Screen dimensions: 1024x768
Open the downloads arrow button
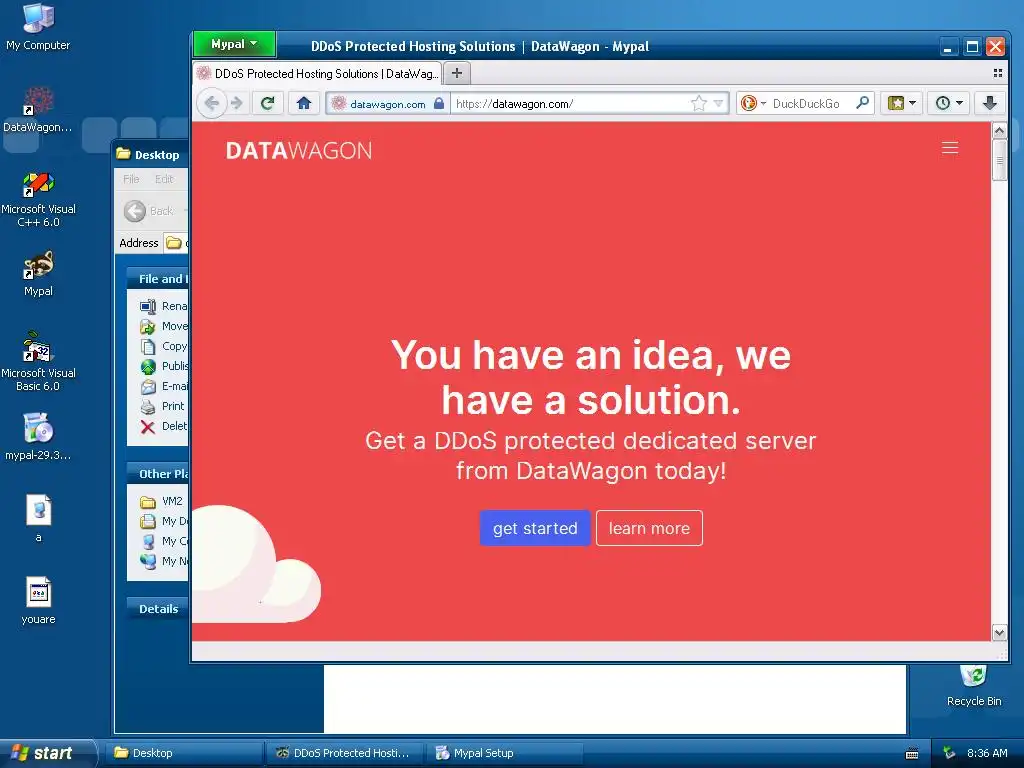990,103
